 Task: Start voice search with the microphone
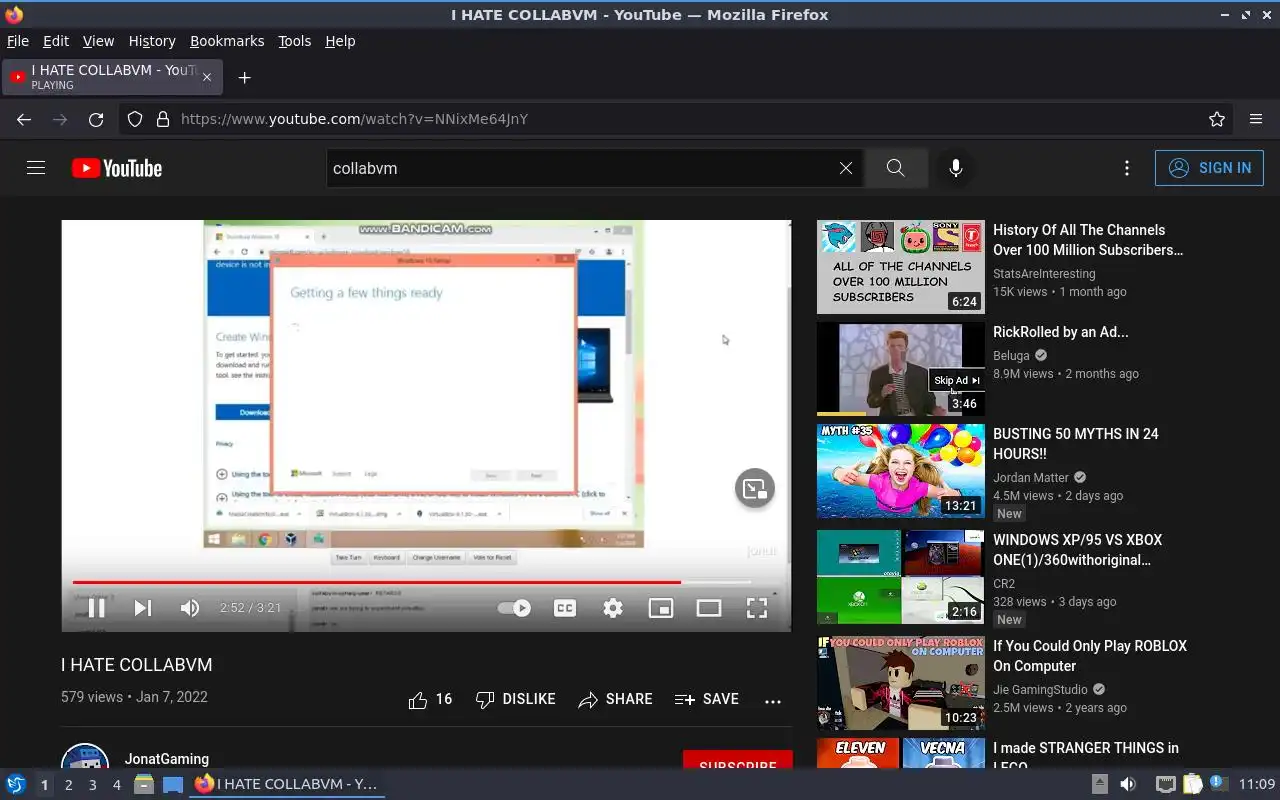956,168
